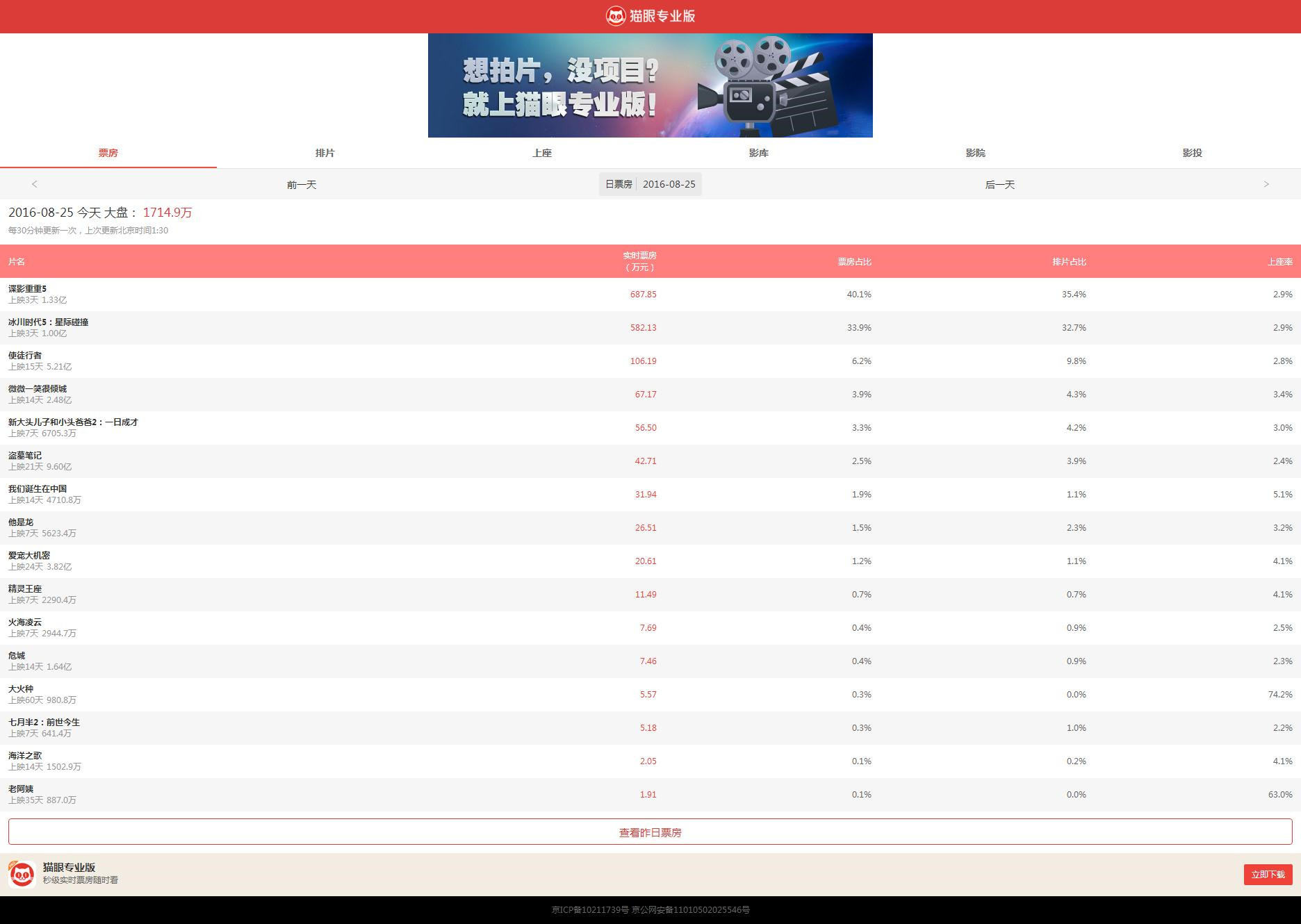Screen dimensions: 1301x924
Task: Click the 实时票房 column header
Action: 639,261
